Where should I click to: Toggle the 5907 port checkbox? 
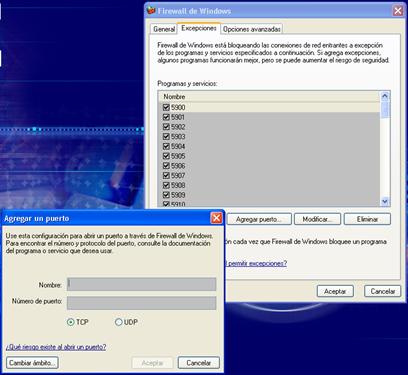(x=166, y=175)
